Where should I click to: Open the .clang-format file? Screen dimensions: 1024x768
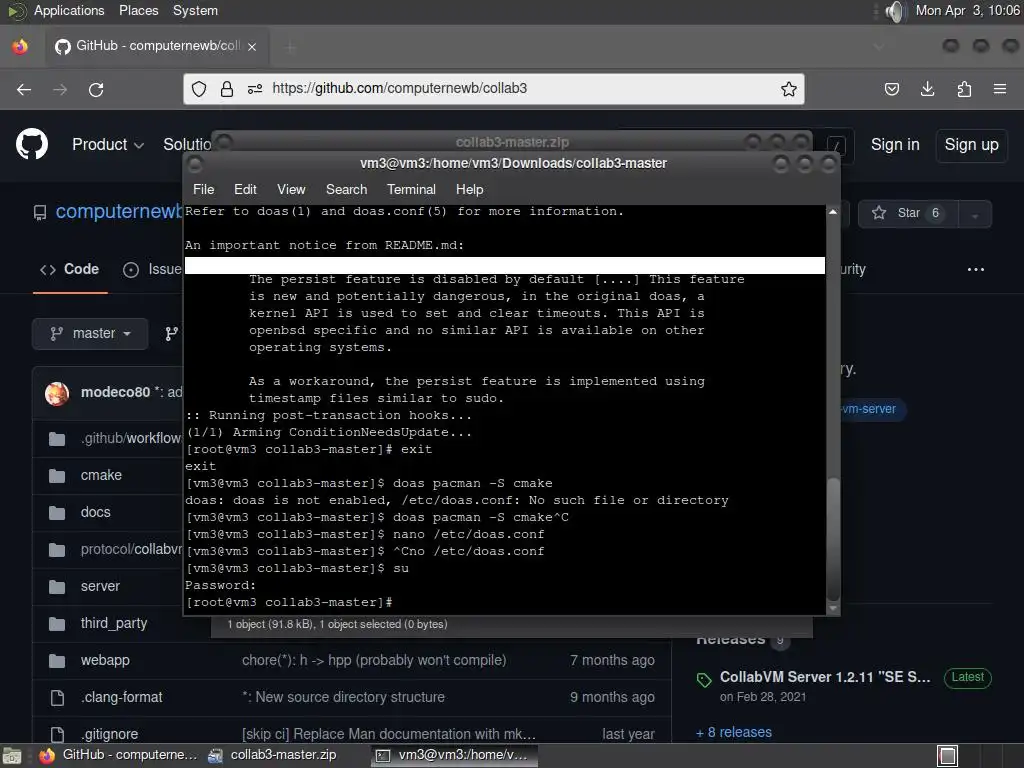click(121, 697)
